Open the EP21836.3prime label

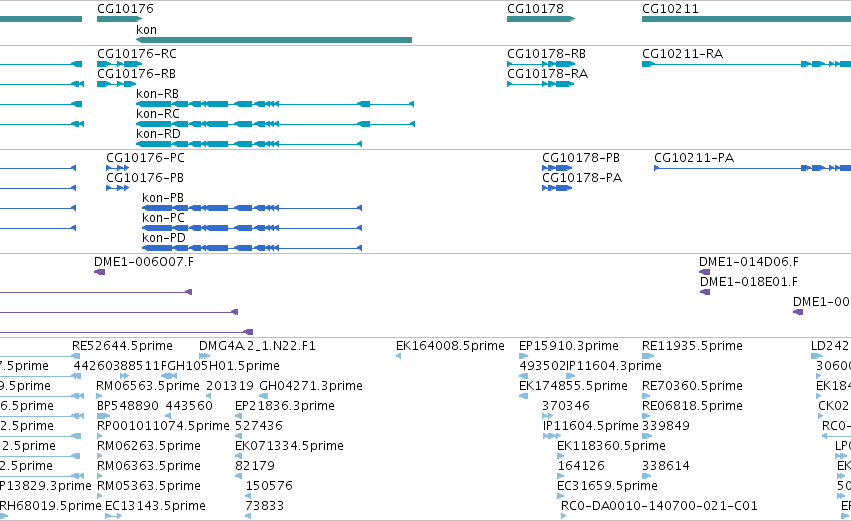[x=285, y=406]
